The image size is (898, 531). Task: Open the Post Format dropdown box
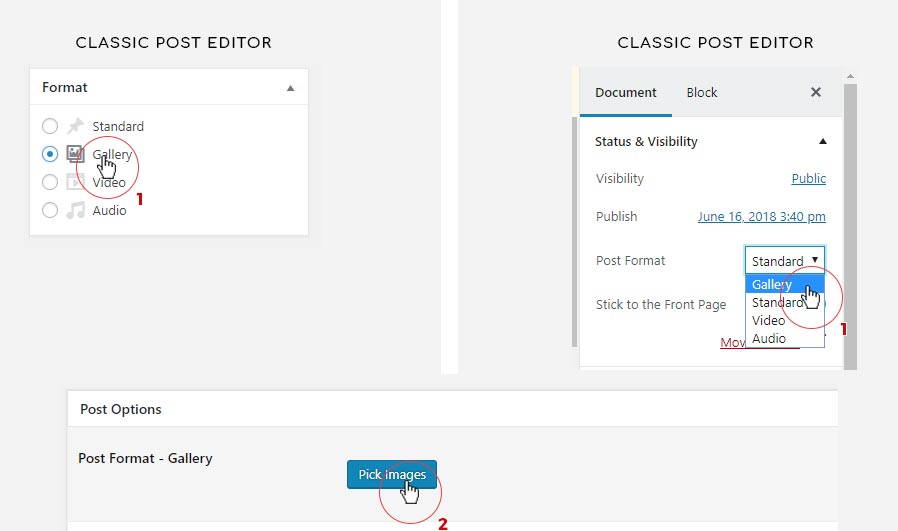click(x=785, y=261)
